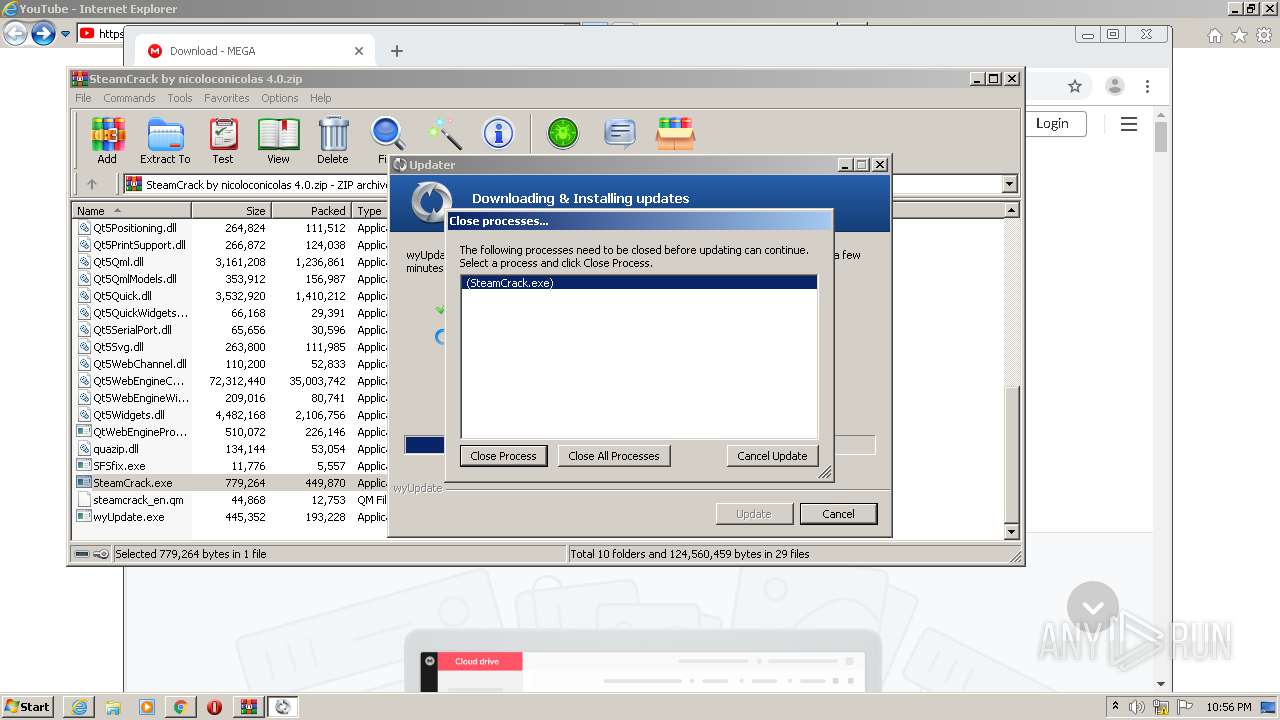Click Internet Explorer forward arrow
The image size is (1280, 720).
[x=42, y=34]
